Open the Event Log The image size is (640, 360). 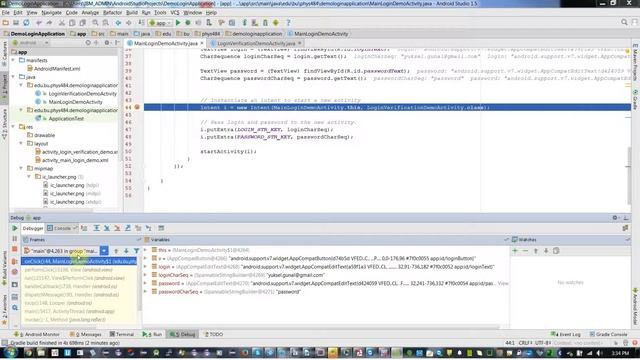click(565, 334)
